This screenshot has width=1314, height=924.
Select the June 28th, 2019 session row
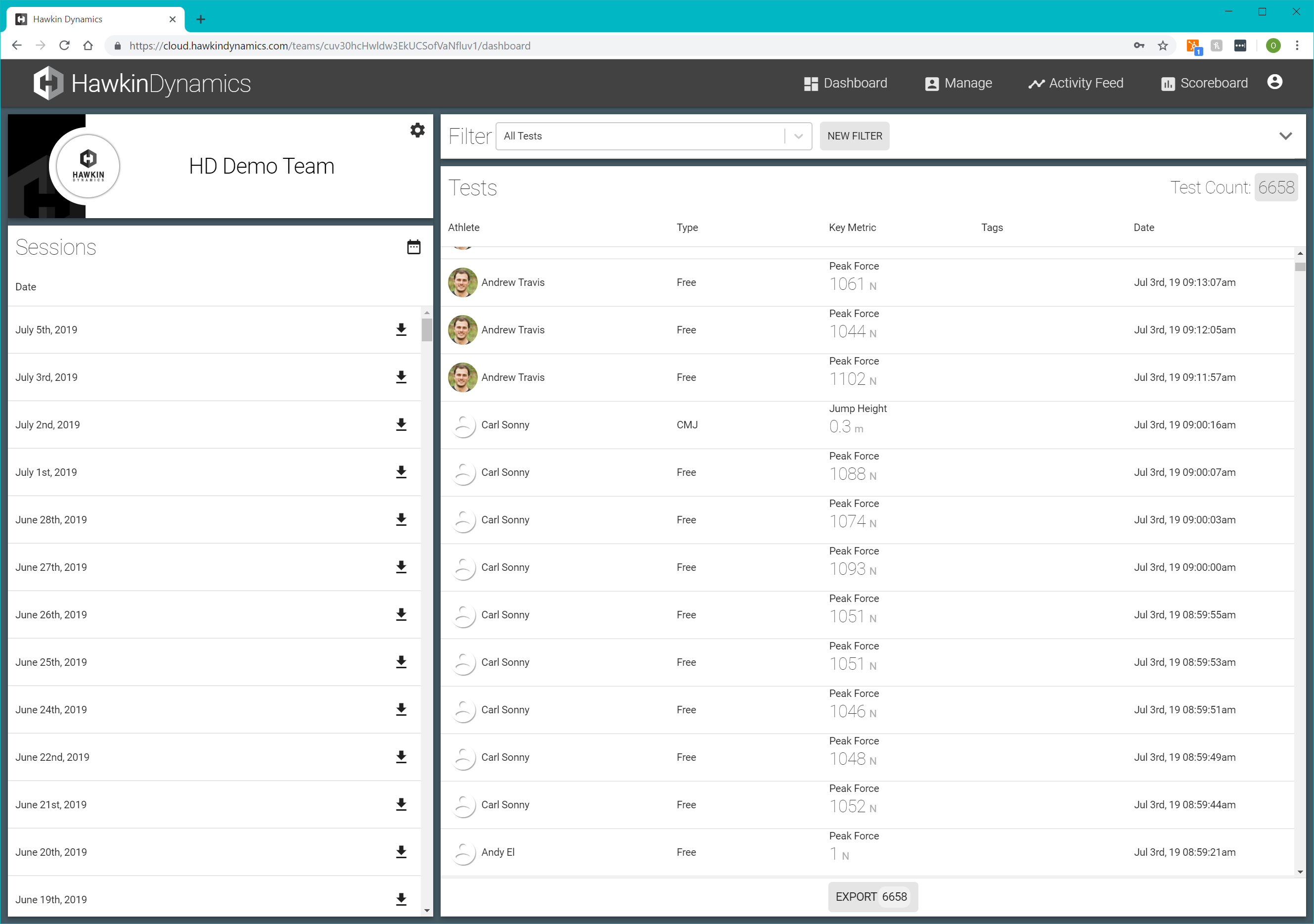tap(214, 520)
